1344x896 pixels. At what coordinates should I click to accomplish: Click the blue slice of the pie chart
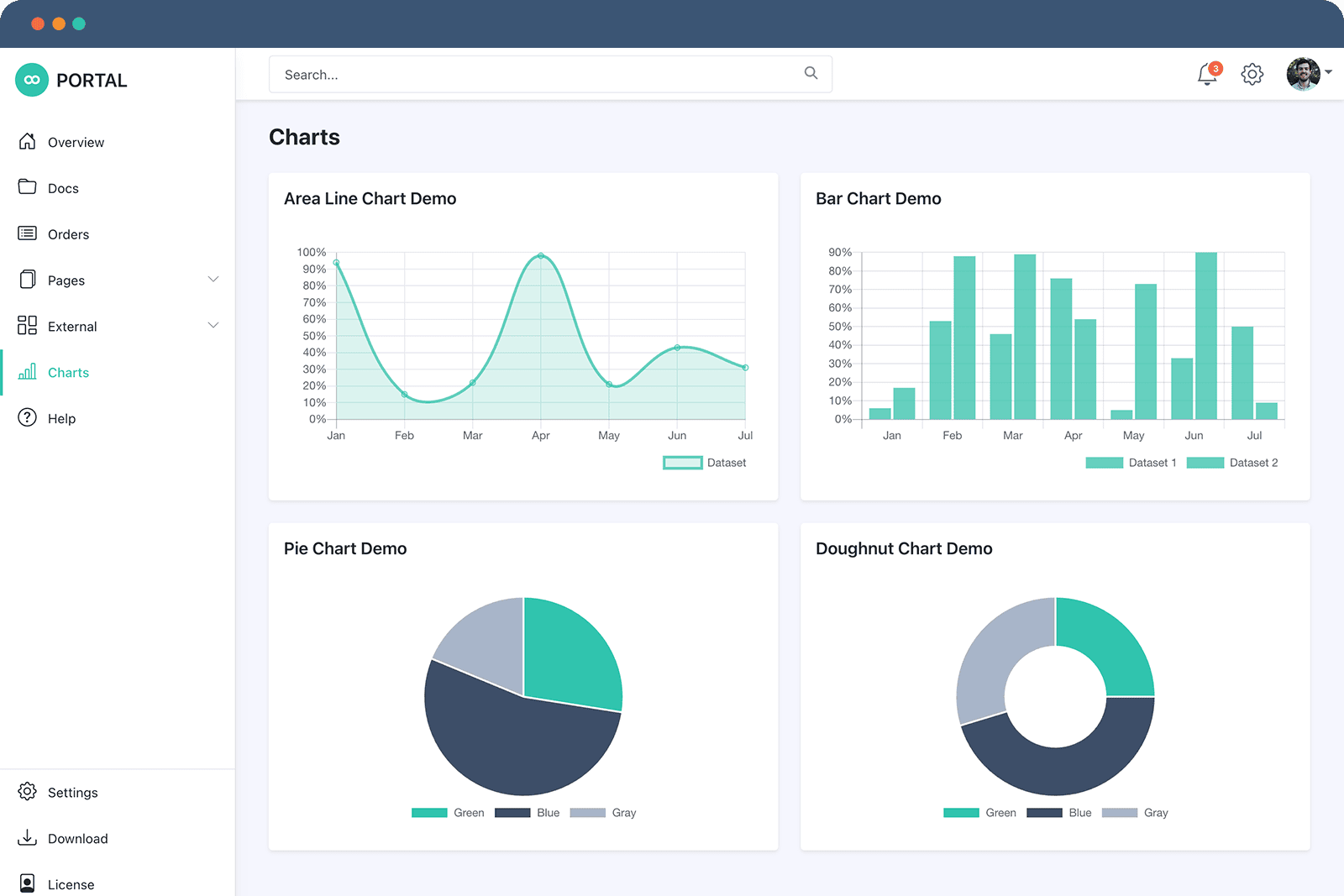click(512, 743)
